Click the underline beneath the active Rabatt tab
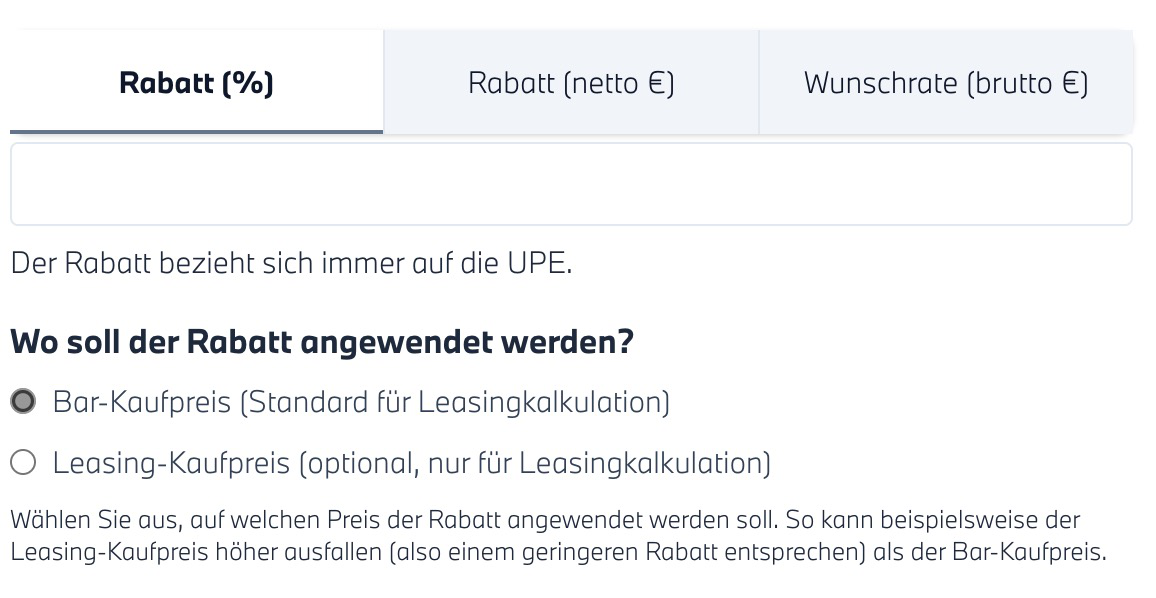The height and width of the screenshot is (598, 1156). pyautogui.click(x=196, y=131)
